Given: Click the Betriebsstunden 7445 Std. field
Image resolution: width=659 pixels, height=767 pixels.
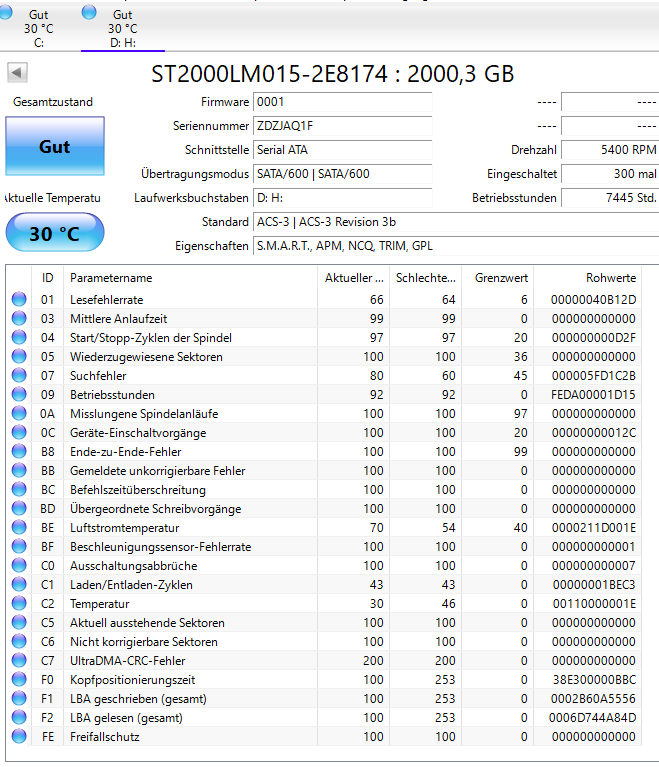Looking at the screenshot, I should click(610, 198).
